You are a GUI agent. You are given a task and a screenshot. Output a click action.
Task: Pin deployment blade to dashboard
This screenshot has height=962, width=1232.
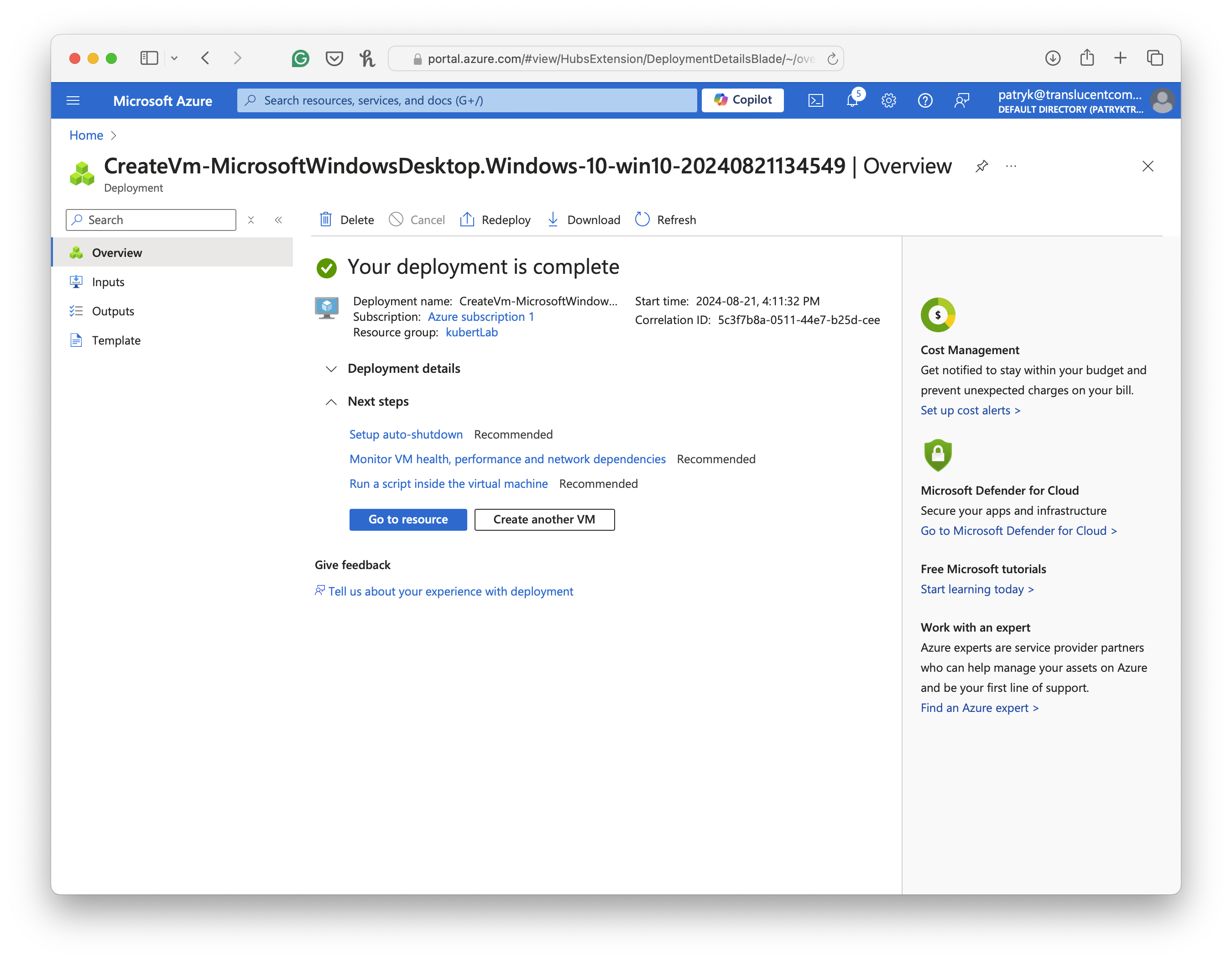[981, 166]
